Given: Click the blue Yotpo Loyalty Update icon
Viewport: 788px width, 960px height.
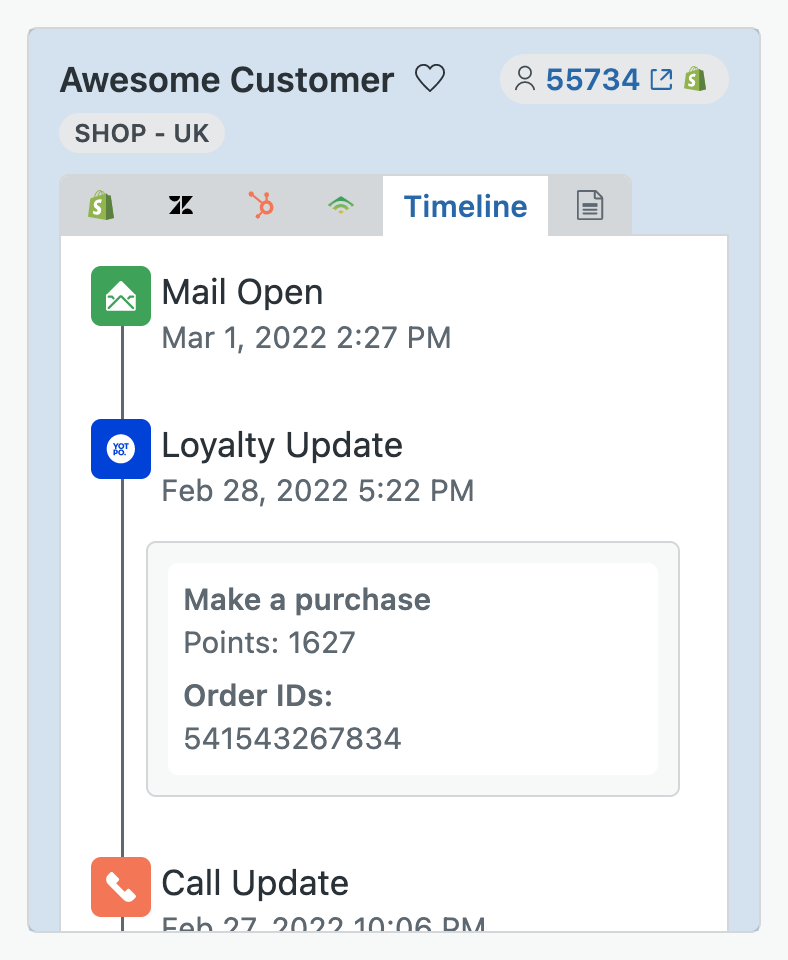Looking at the screenshot, I should point(121,449).
